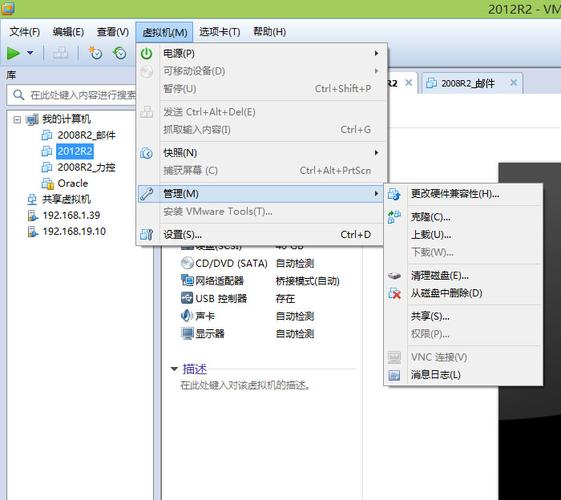561x500 pixels.
Task: Select 共享虚拟机 in the library tree
Action: pos(67,199)
